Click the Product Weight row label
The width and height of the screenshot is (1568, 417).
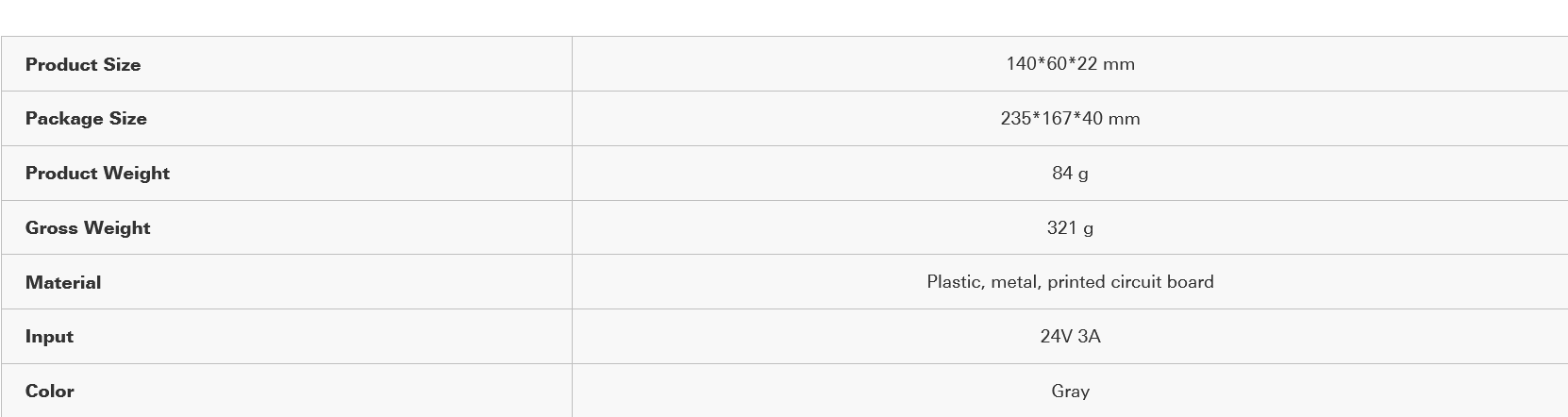coord(97,174)
